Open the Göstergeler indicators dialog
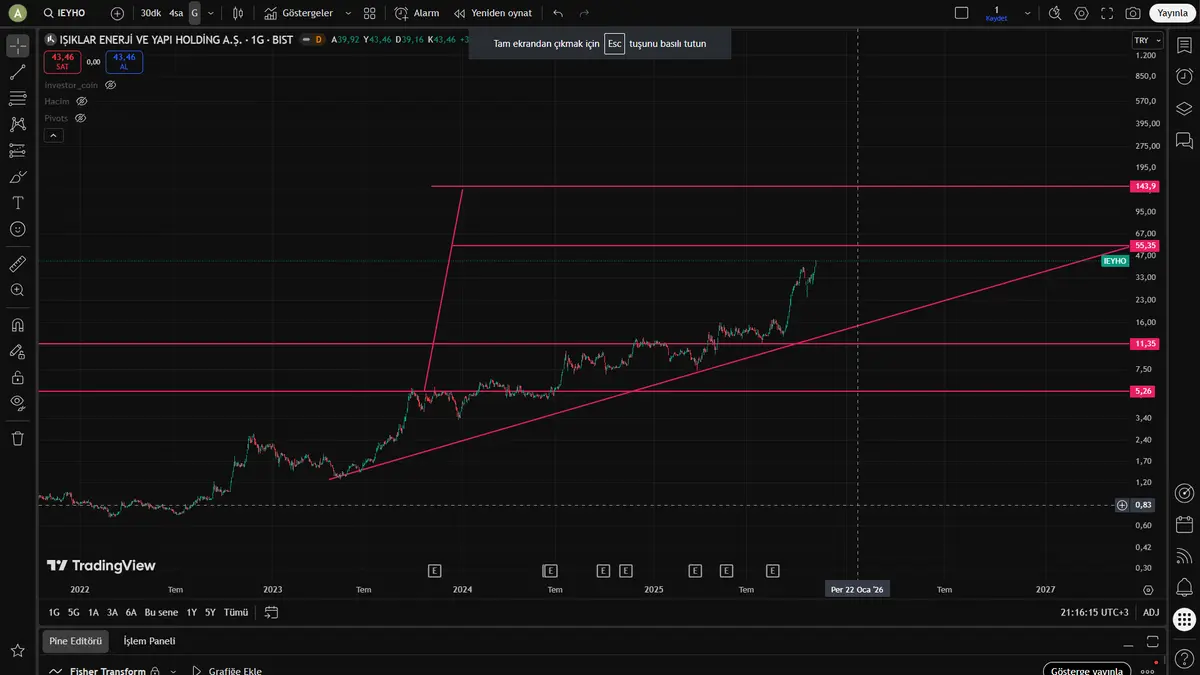This screenshot has width=1200, height=675. point(298,13)
